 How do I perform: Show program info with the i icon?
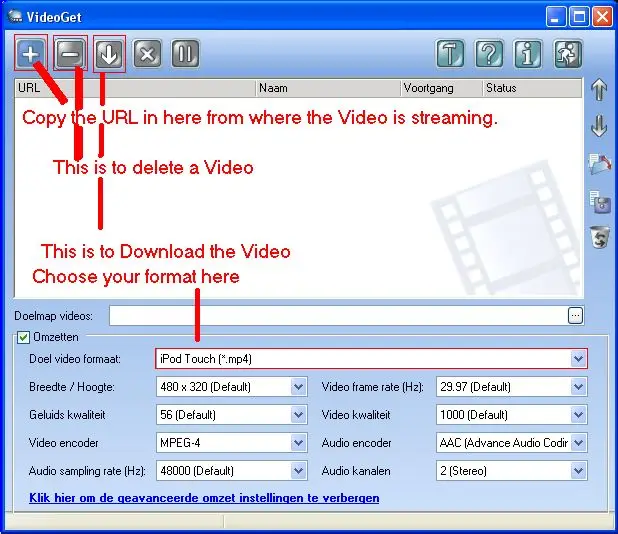(x=528, y=54)
